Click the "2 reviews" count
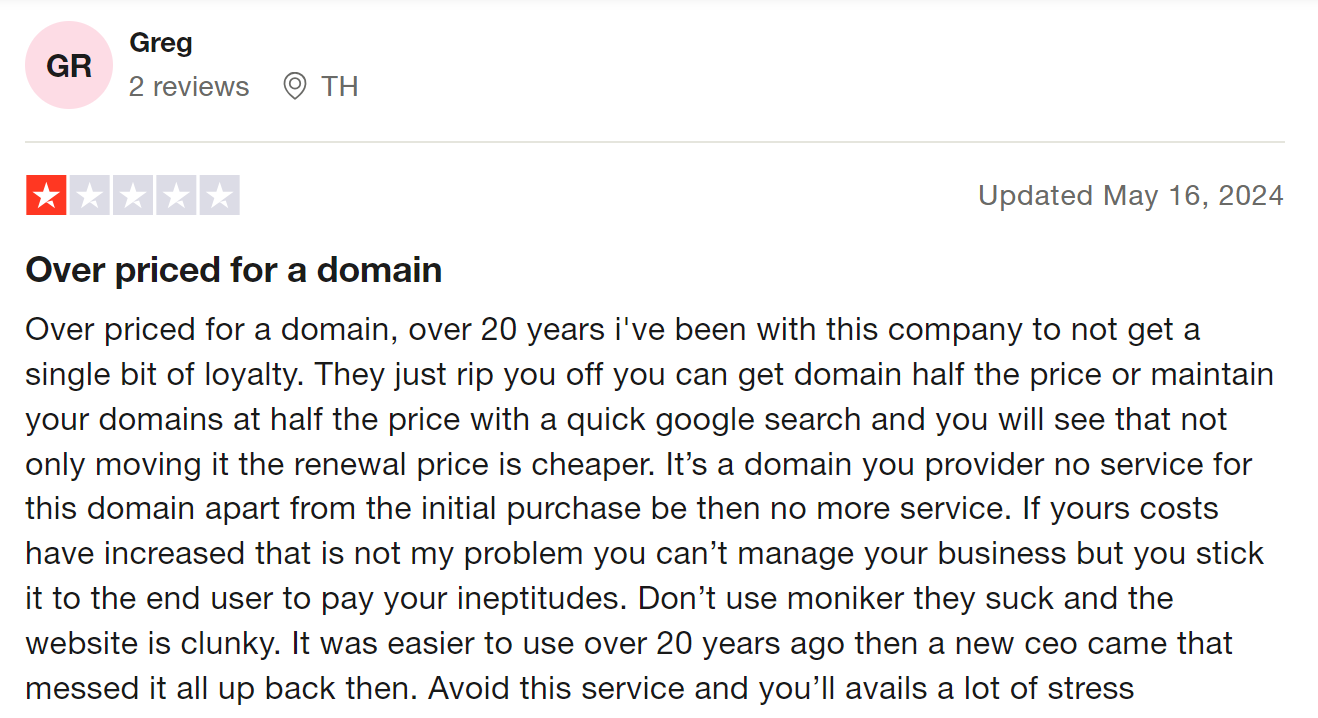This screenshot has height=718, width=1318. point(189,87)
